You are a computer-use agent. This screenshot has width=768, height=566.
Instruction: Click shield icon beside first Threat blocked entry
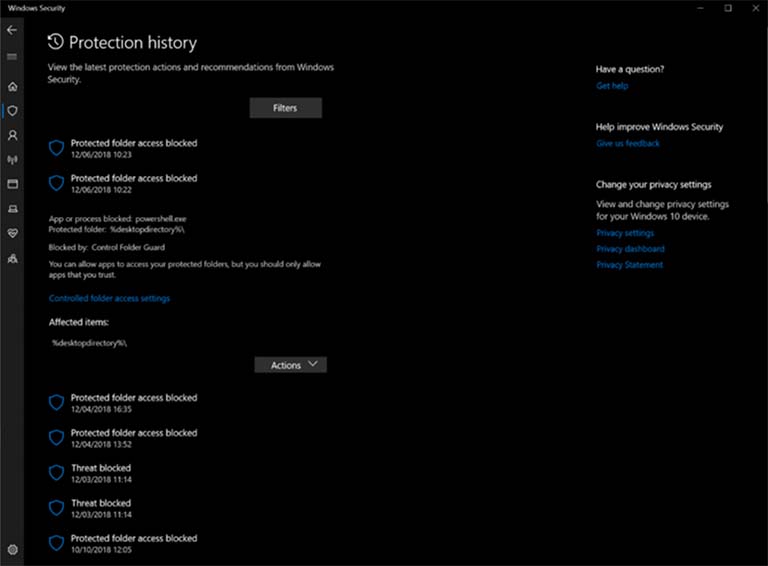coord(56,473)
